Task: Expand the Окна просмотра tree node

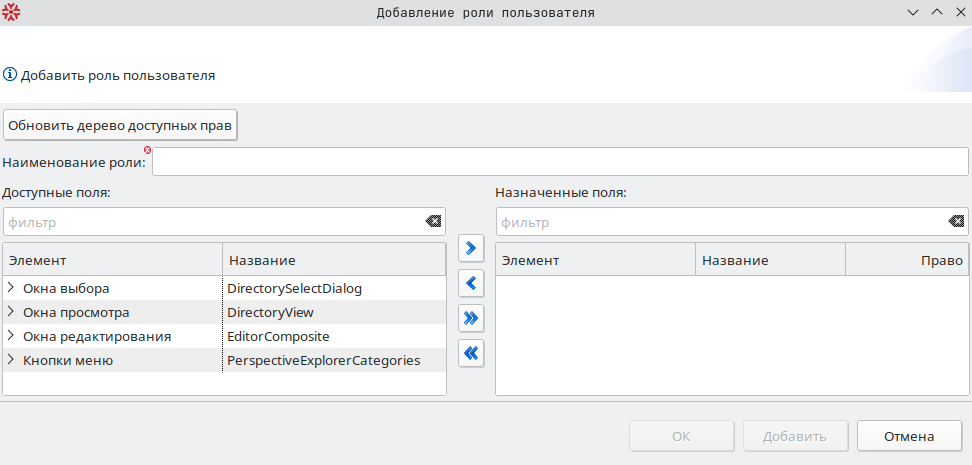Action: point(11,312)
